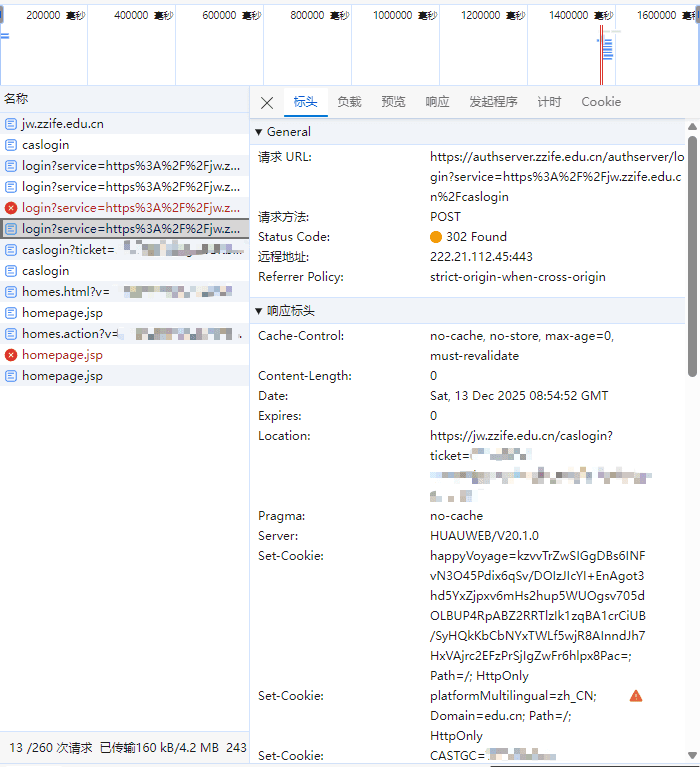Collapse the General section

tap(259, 132)
